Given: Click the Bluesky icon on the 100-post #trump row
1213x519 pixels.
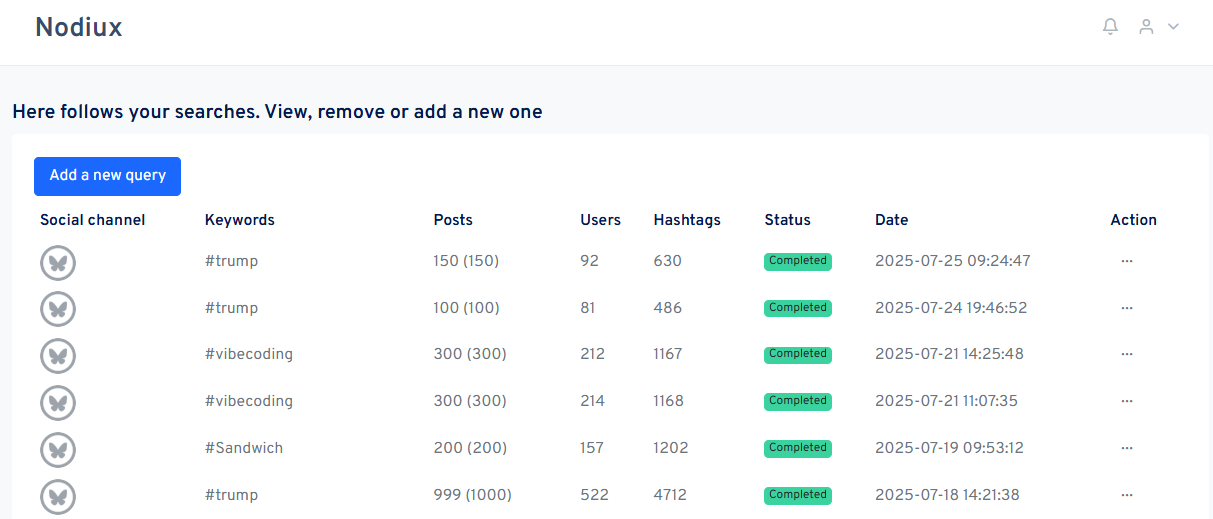Looking at the screenshot, I should click(x=58, y=309).
